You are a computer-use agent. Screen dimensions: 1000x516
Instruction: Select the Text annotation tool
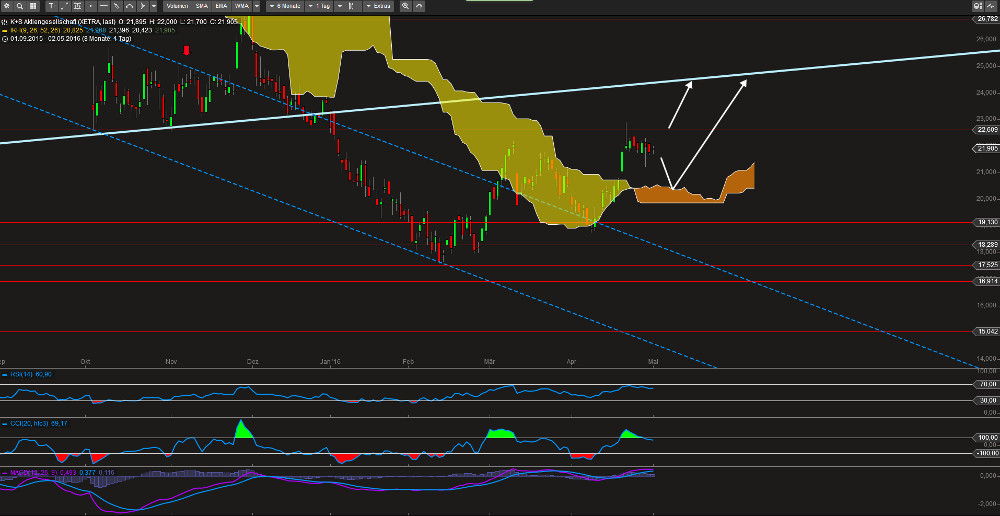[51, 6]
